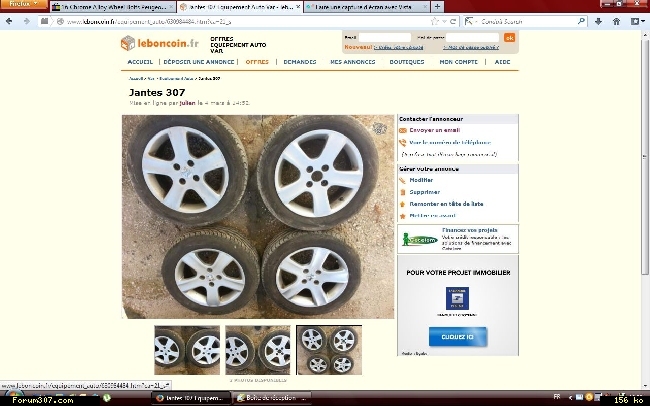Open the Accueil menu item
Viewport: 650px width, 406px height.
point(140,62)
